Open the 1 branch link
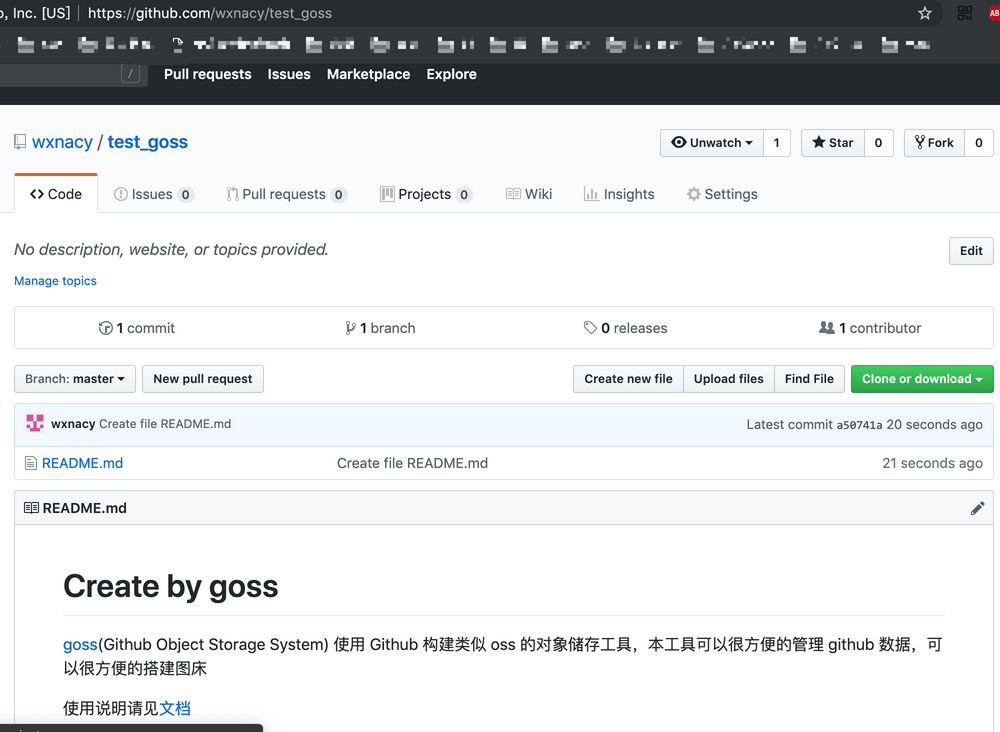The image size is (1000, 732). click(x=380, y=328)
